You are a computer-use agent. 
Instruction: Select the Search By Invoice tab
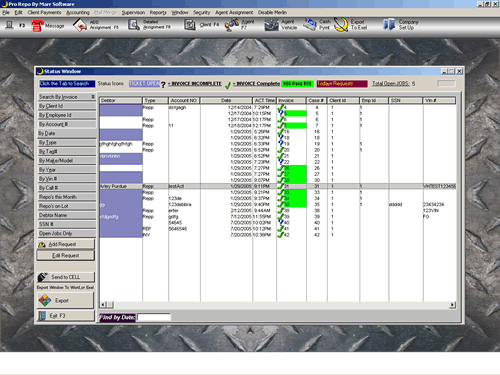67,97
